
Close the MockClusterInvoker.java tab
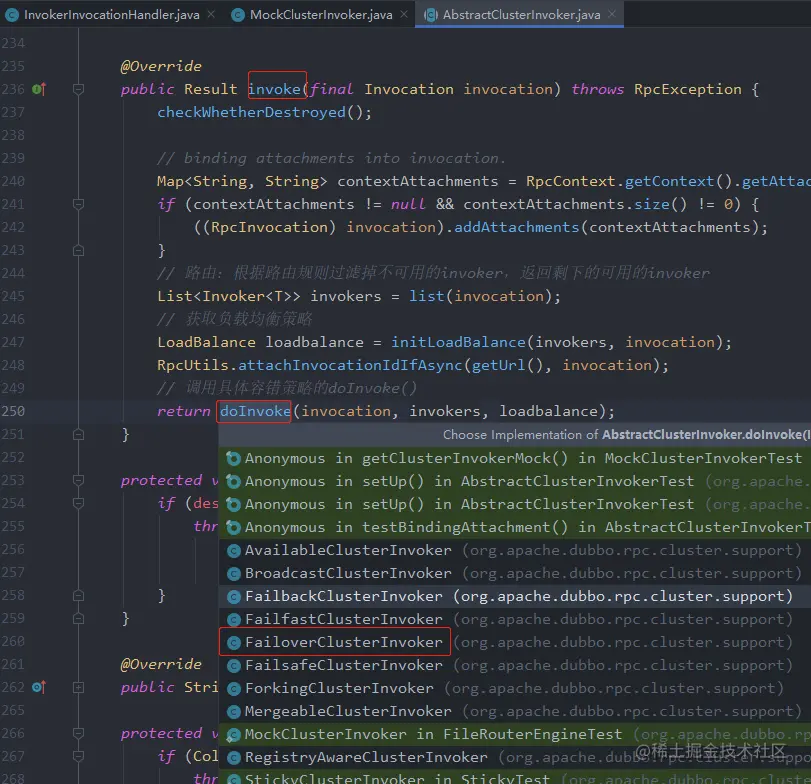click(404, 14)
